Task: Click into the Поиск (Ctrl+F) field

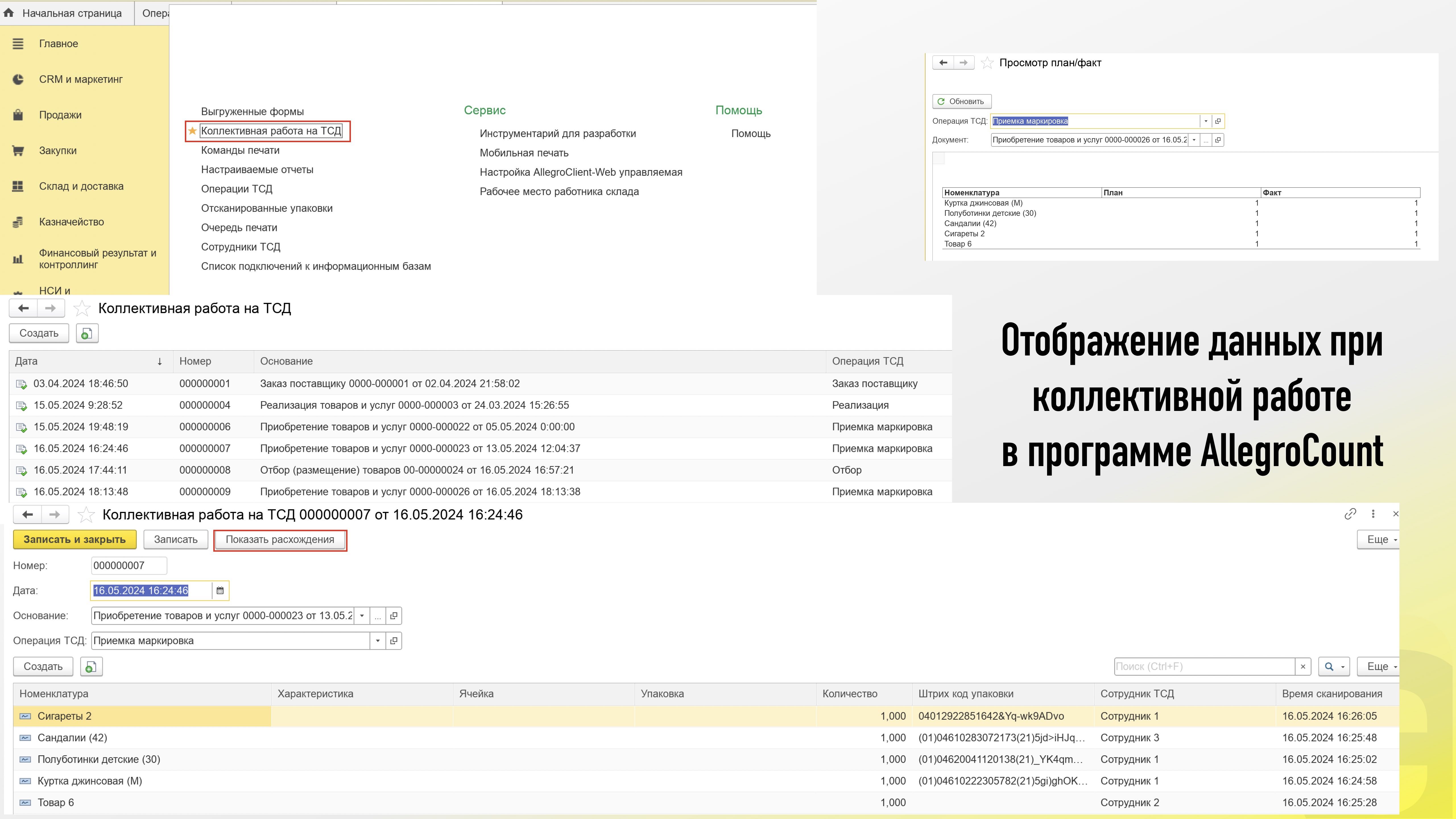Action: click(x=1205, y=667)
